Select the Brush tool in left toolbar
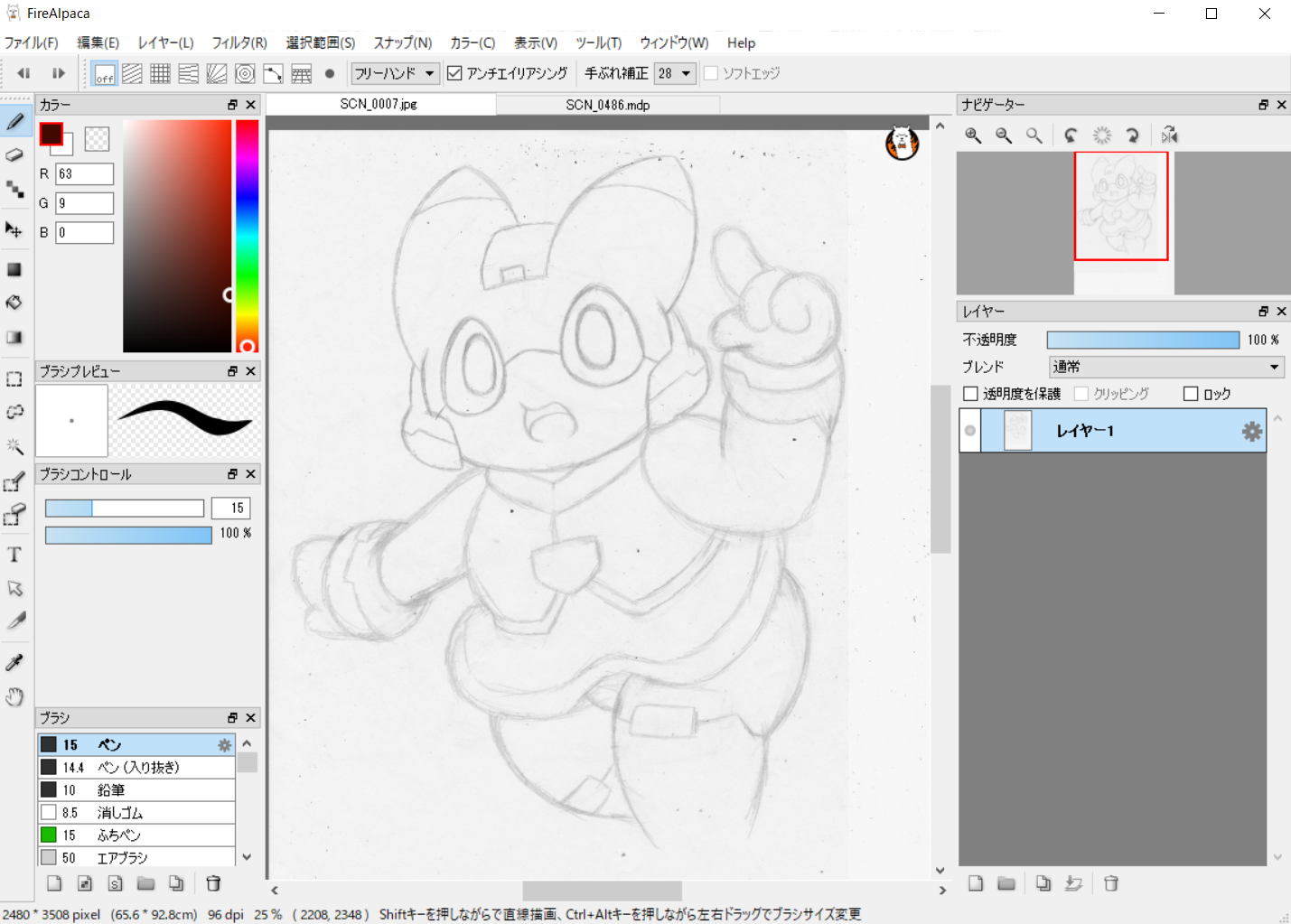Screen dimensions: 1291x924 [15, 121]
